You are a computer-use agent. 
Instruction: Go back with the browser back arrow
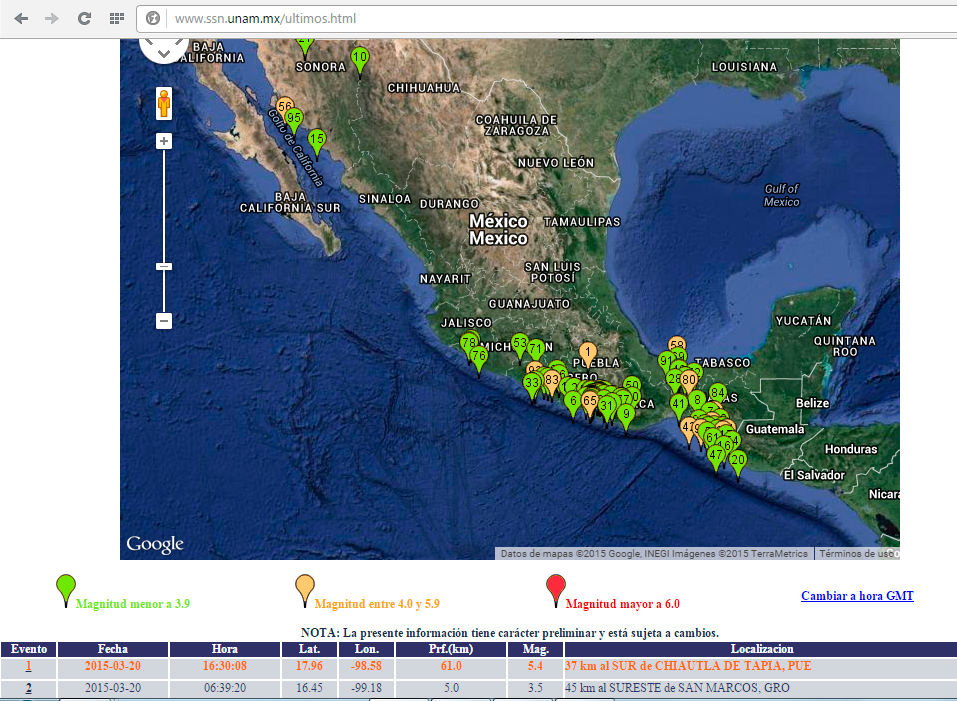click(x=21, y=18)
